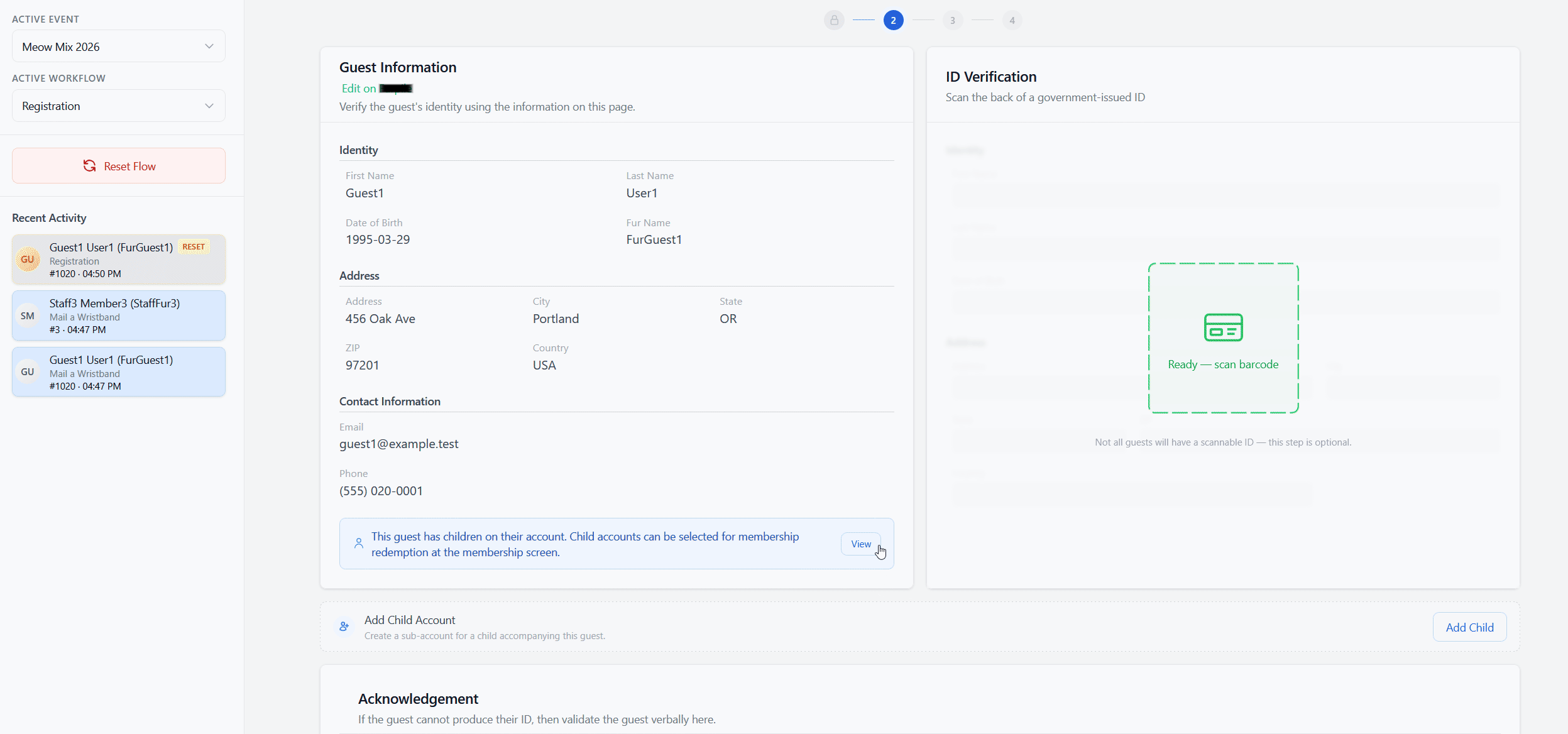This screenshot has width=1568, height=734.
Task: Open the Active Event dropdown Meow Mix 2026
Action: (x=118, y=47)
